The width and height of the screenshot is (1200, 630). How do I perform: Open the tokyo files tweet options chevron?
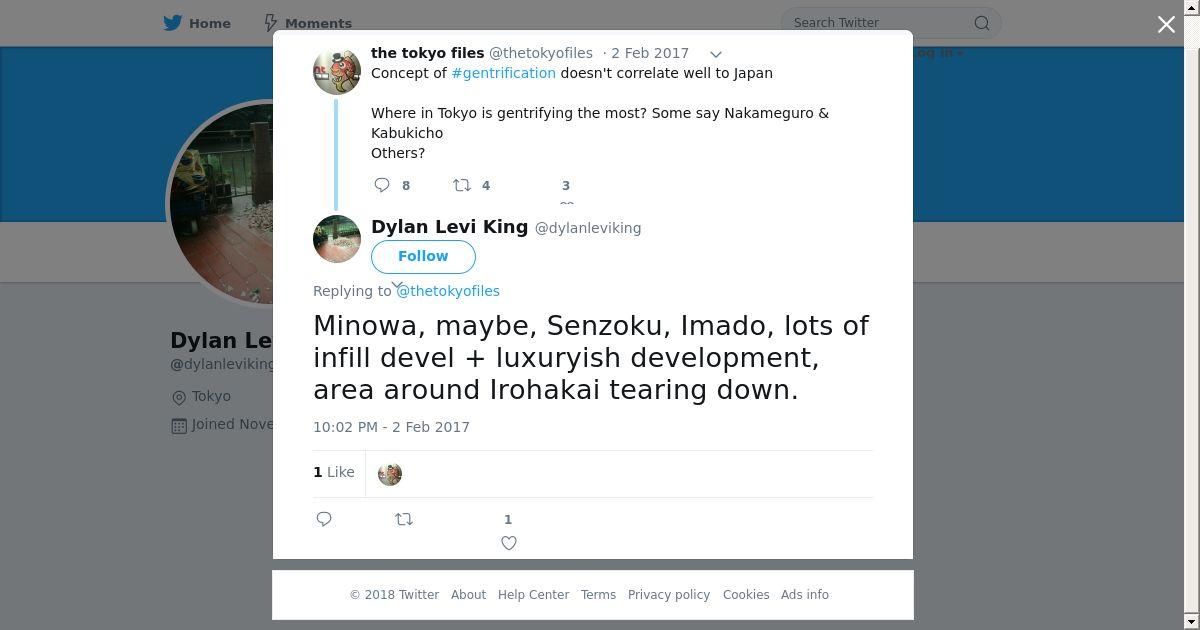[x=716, y=54]
